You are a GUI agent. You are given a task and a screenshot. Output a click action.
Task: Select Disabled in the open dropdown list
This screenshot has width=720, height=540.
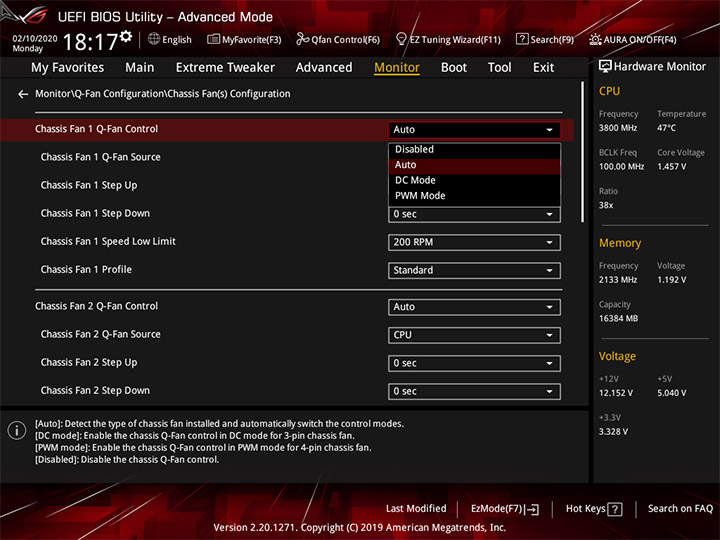[474, 150]
